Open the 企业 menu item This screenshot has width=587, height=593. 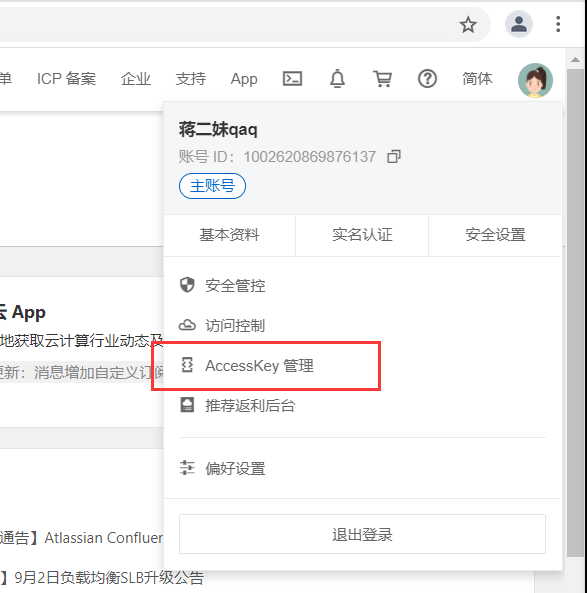(136, 79)
